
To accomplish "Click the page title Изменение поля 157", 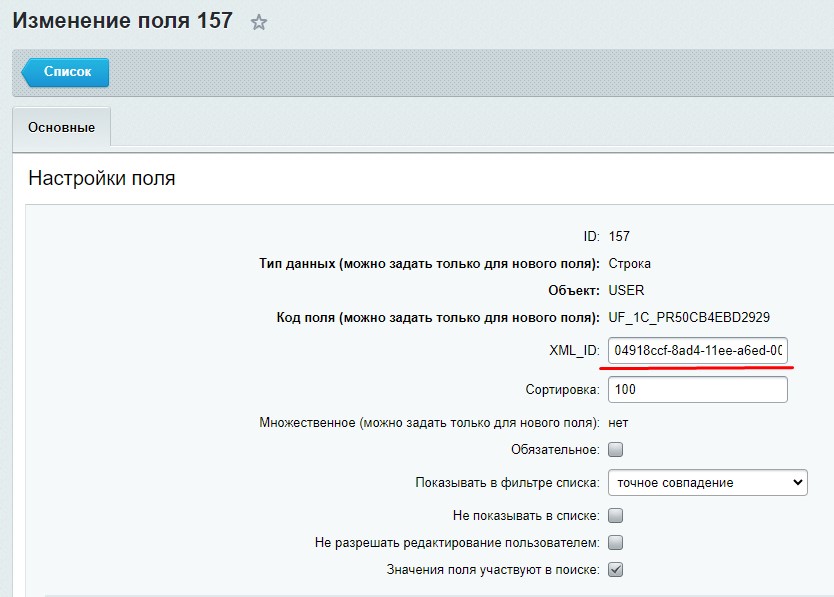I will tap(119, 20).
